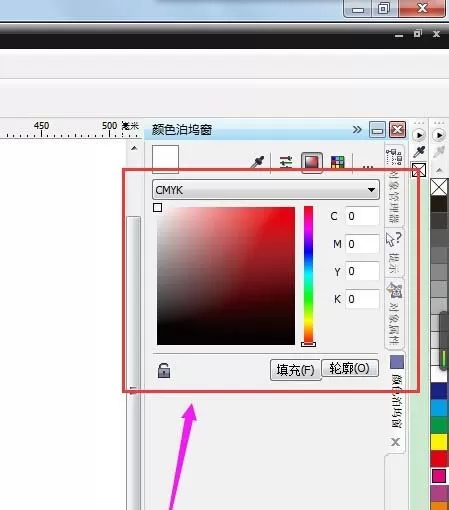Screen dimensions: 449x510
Task: Restore down the main application window
Action: [384, 8]
